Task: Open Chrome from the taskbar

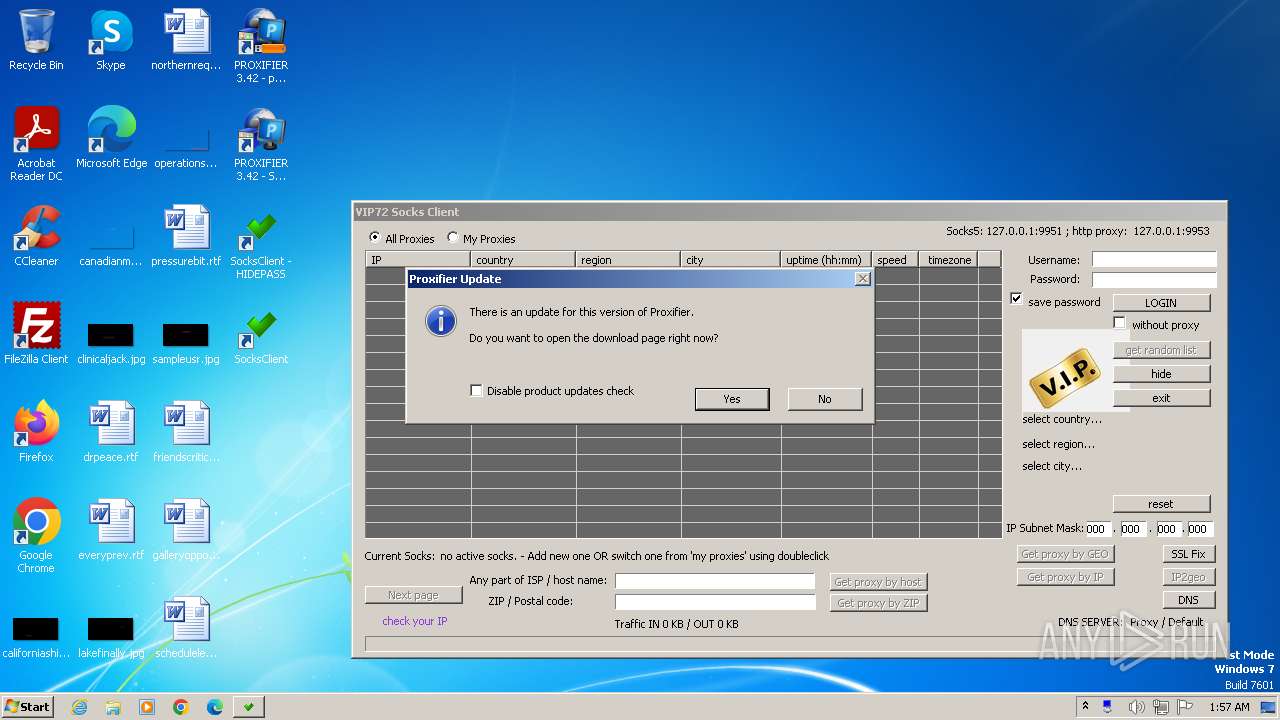Action: coord(181,707)
